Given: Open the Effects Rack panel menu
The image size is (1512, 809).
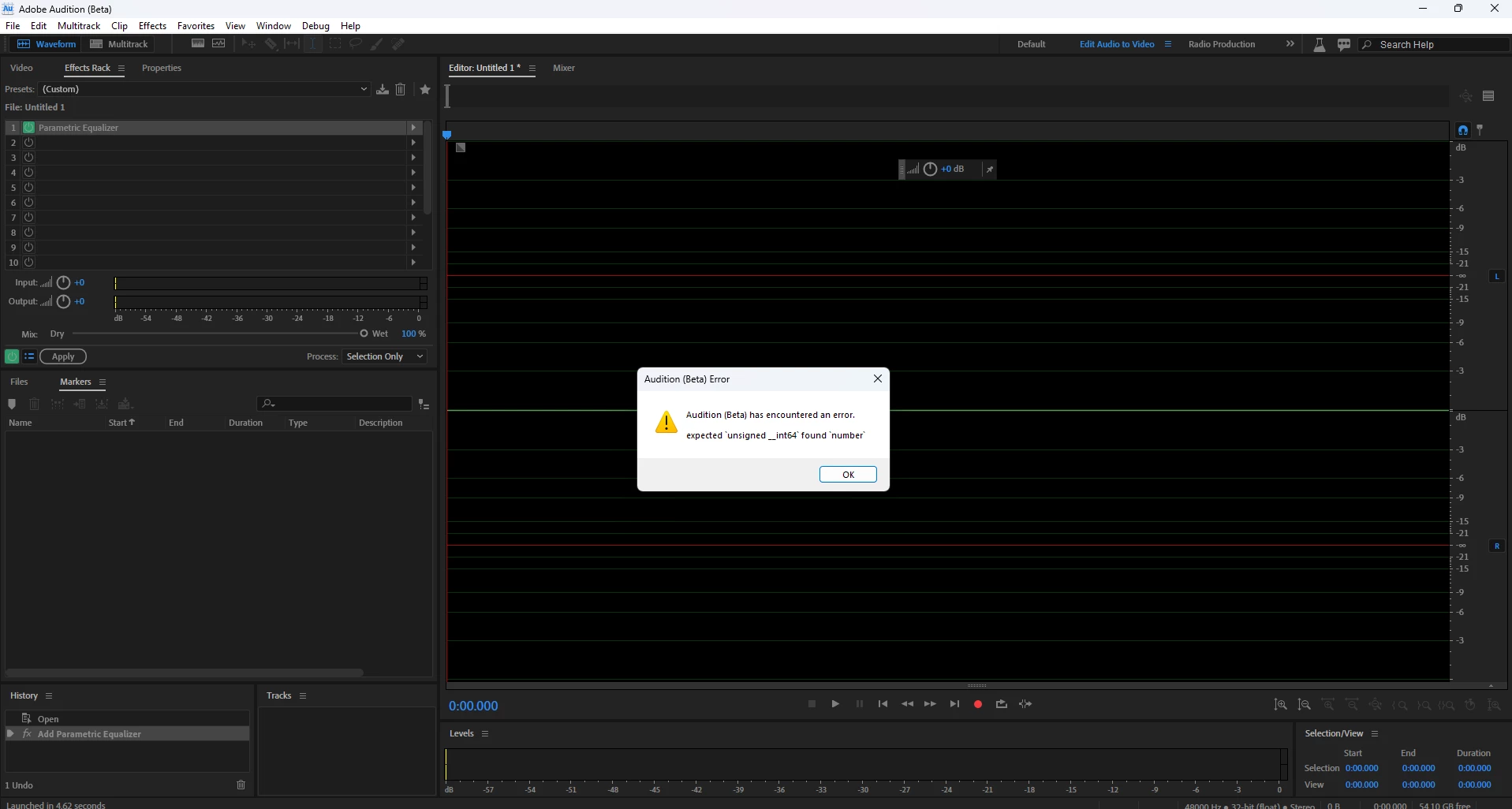Looking at the screenshot, I should [x=121, y=69].
